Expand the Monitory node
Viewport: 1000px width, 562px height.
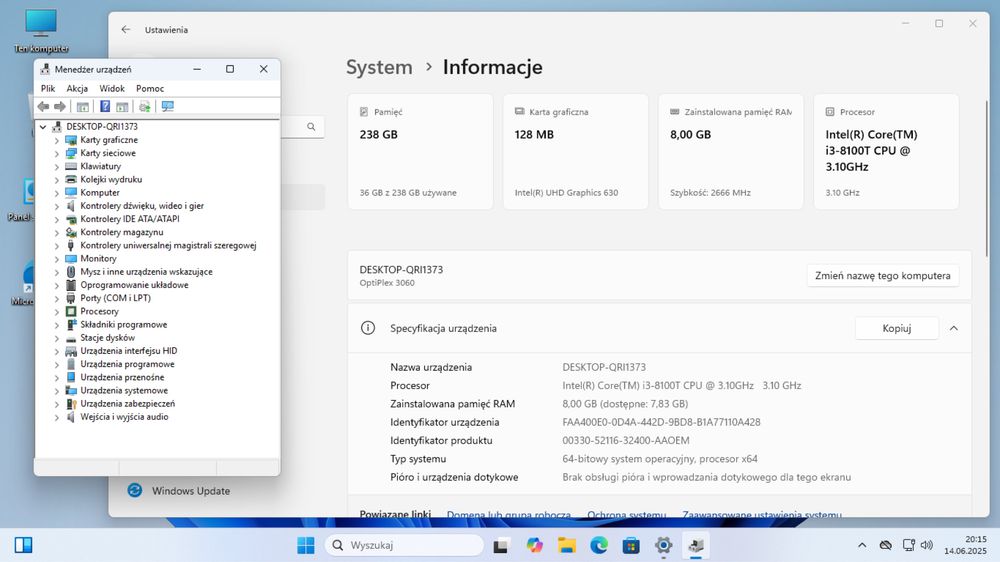click(57, 259)
